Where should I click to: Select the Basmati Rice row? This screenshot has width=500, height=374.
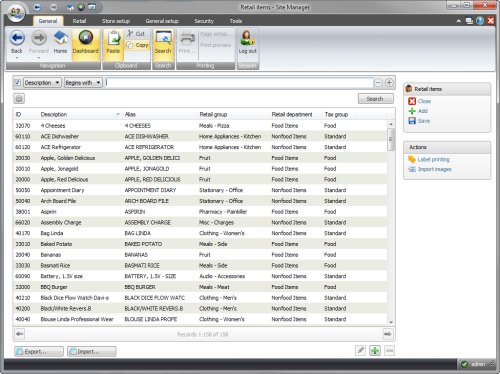[200, 265]
